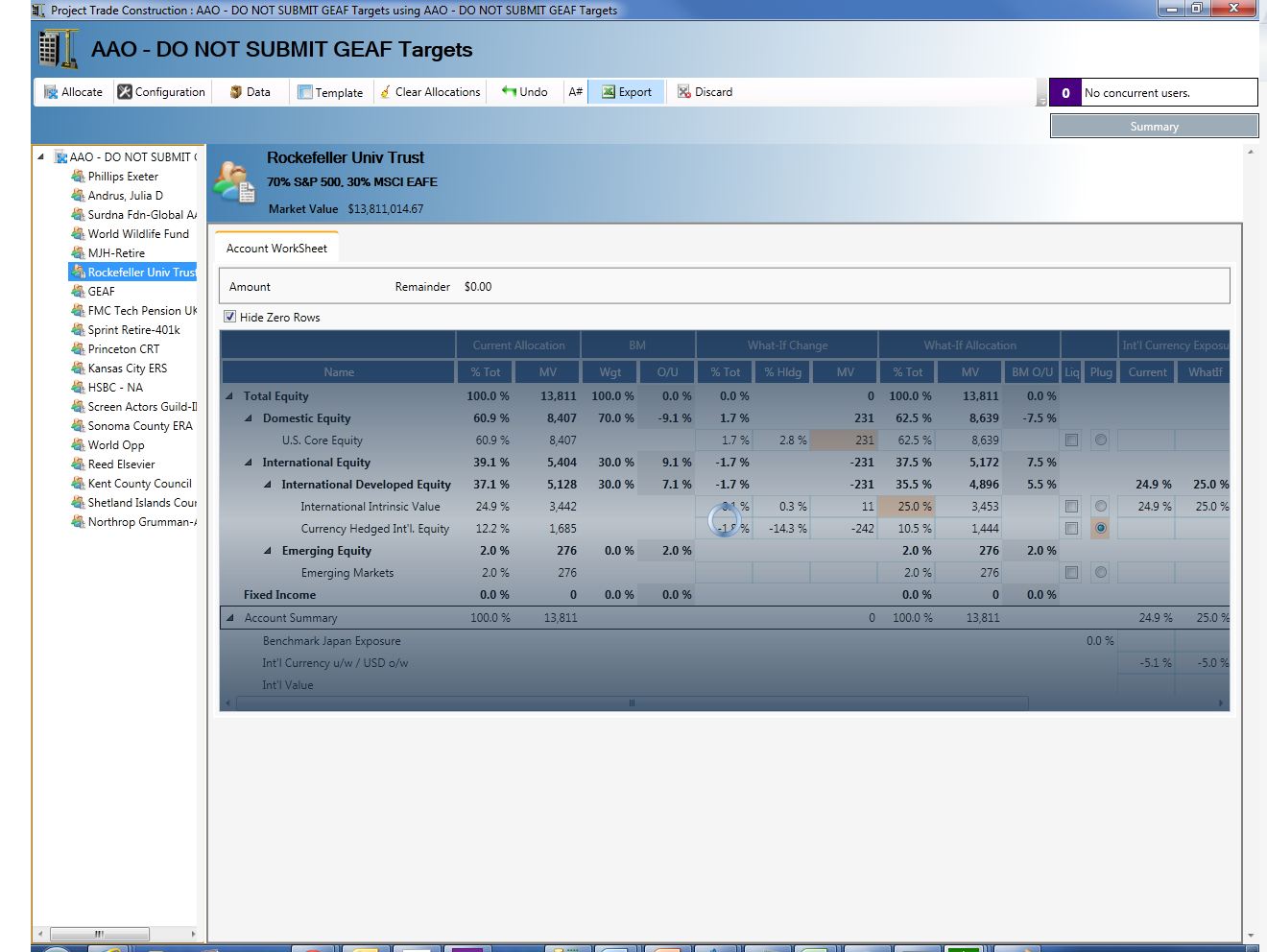The width and height of the screenshot is (1267, 952).
Task: Select Plug radio for Currency Hedged Int'l. Equity
Action: 1101,529
